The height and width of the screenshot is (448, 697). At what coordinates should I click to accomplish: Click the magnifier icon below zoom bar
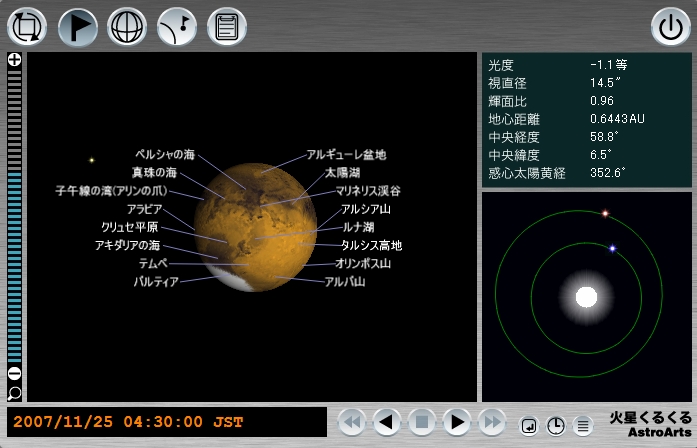pyautogui.click(x=14, y=393)
